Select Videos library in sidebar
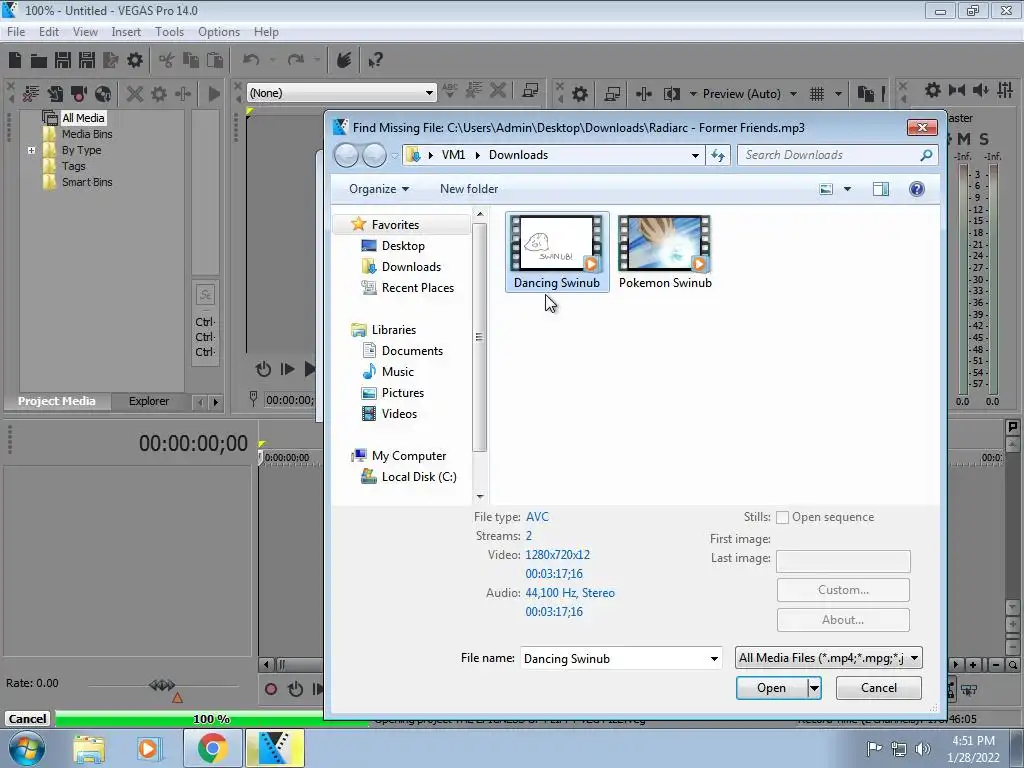1024x768 pixels. tap(399, 414)
